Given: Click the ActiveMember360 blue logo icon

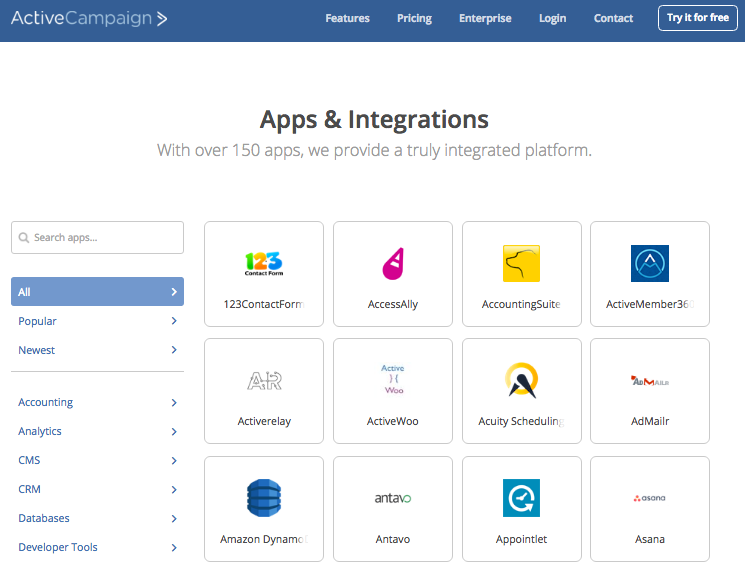Looking at the screenshot, I should tap(649, 263).
